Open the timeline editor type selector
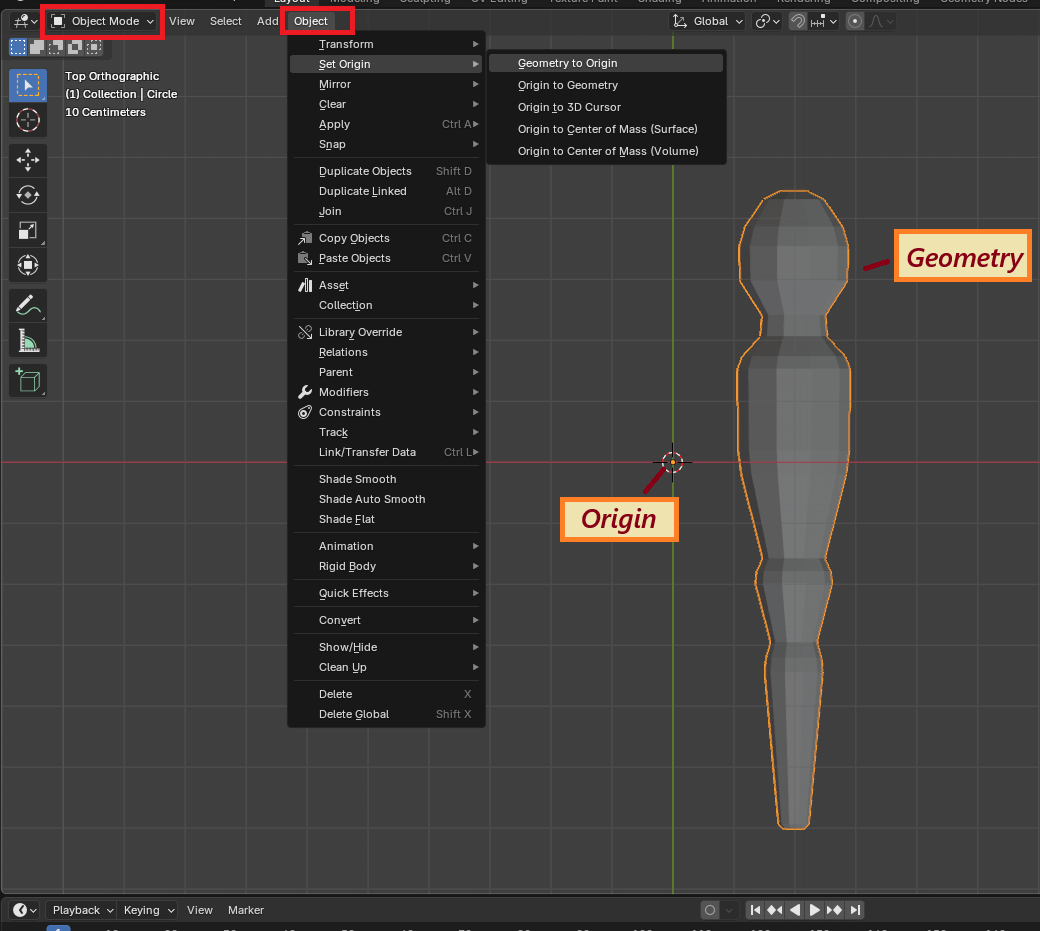The width and height of the screenshot is (1040, 931). pyautogui.click(x=25, y=910)
